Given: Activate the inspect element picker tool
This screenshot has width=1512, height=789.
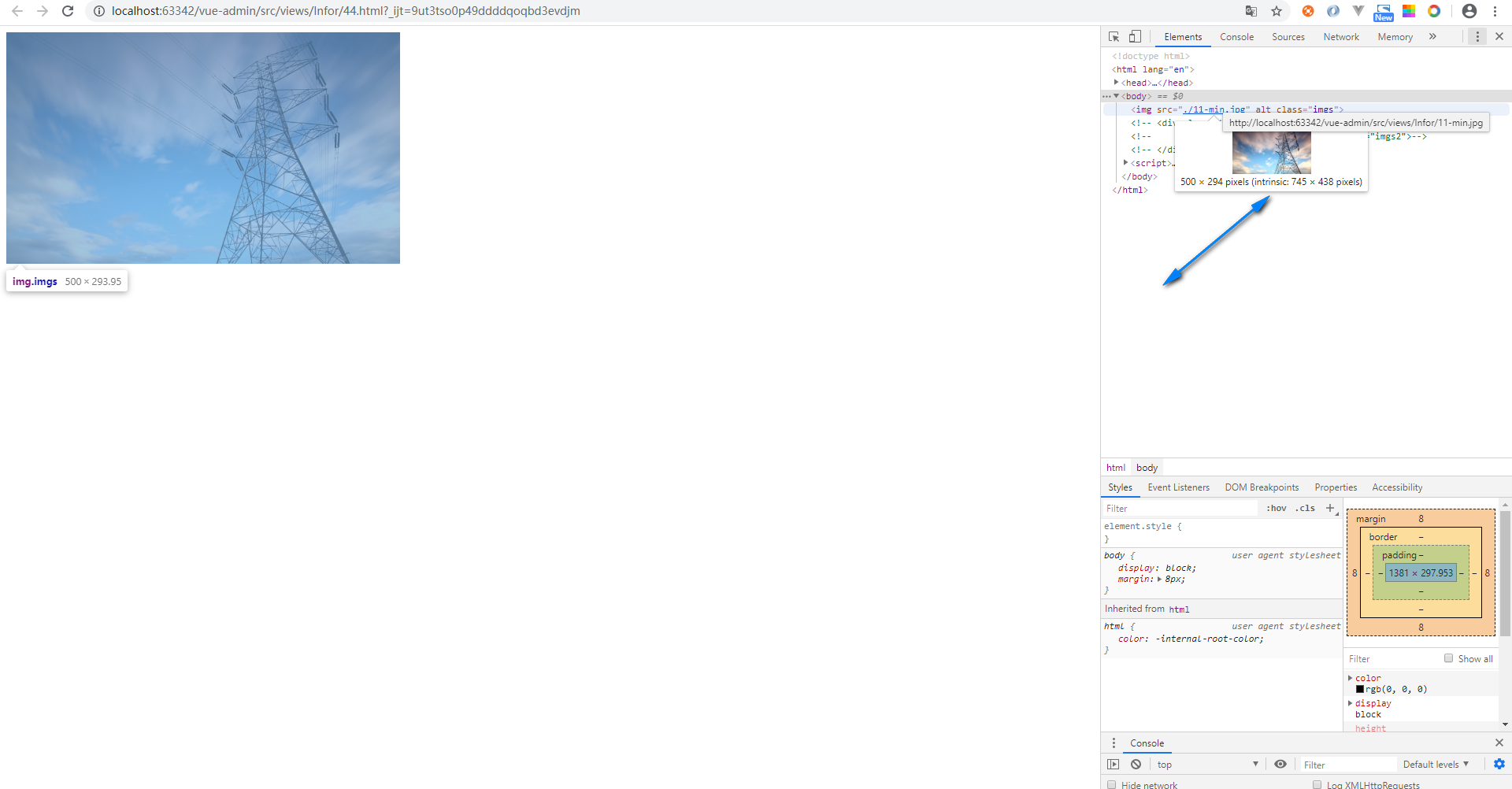Looking at the screenshot, I should pos(1114,36).
